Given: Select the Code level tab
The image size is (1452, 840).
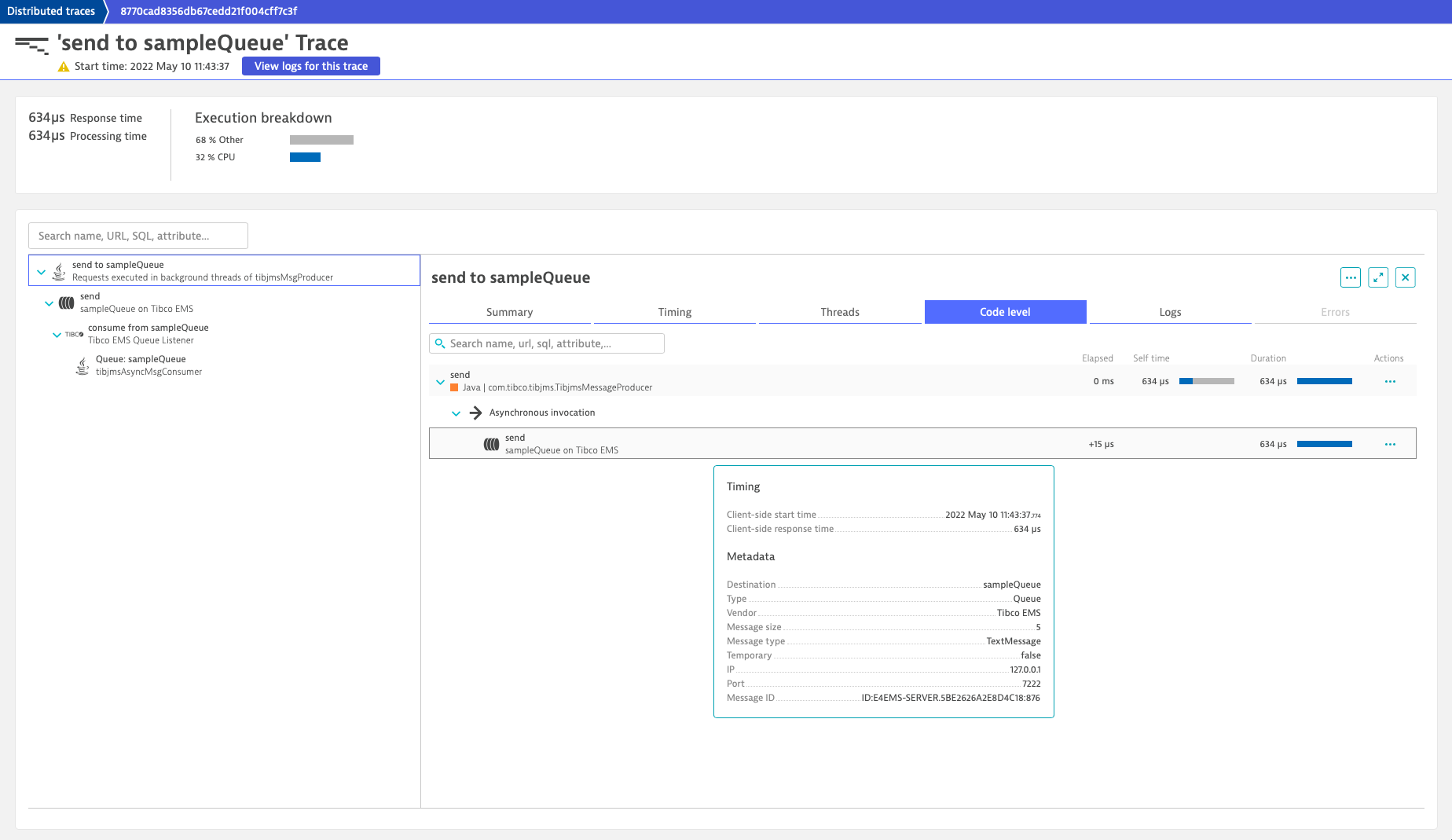Looking at the screenshot, I should tap(1005, 312).
